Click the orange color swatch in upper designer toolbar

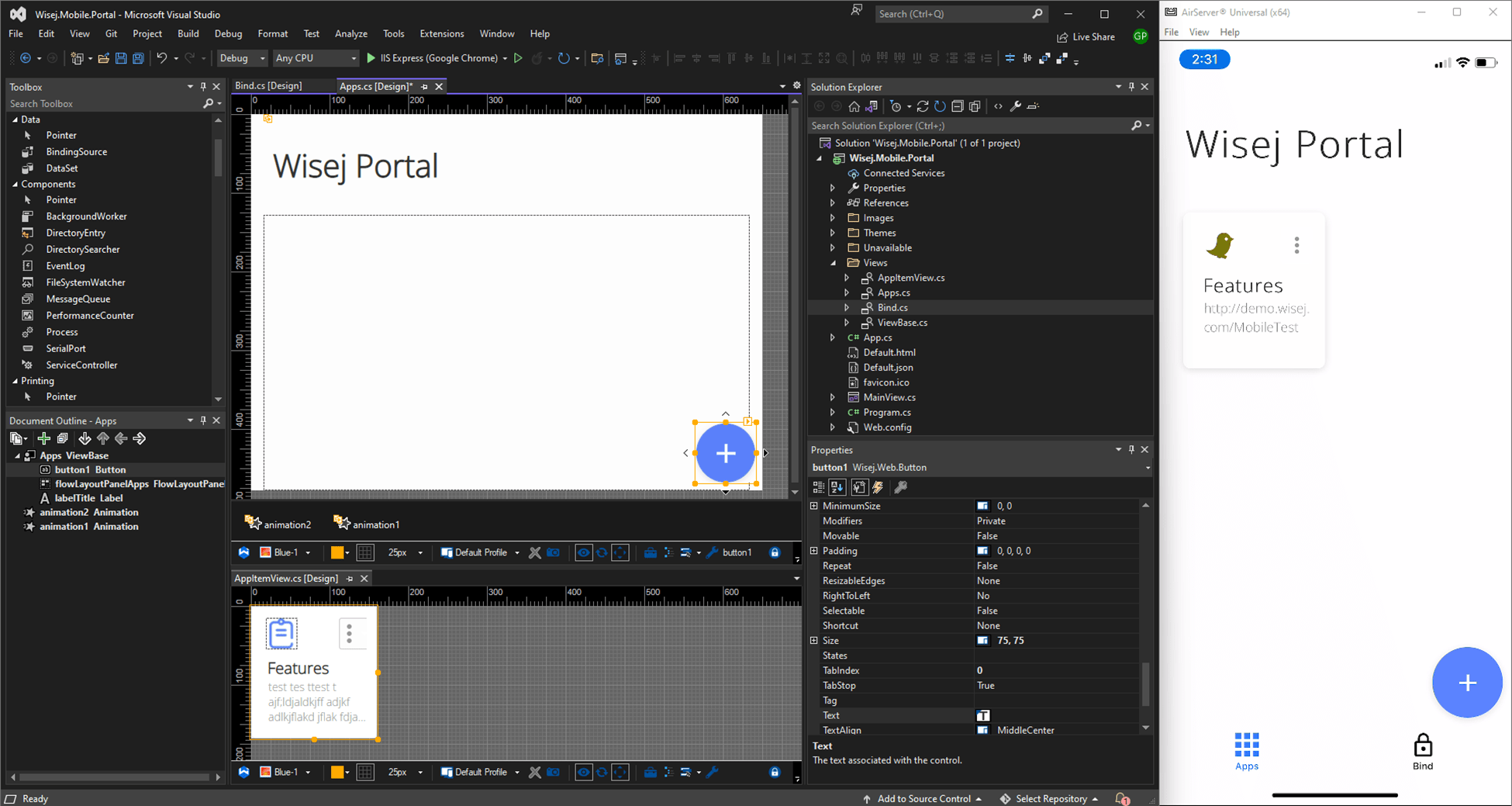tap(337, 553)
